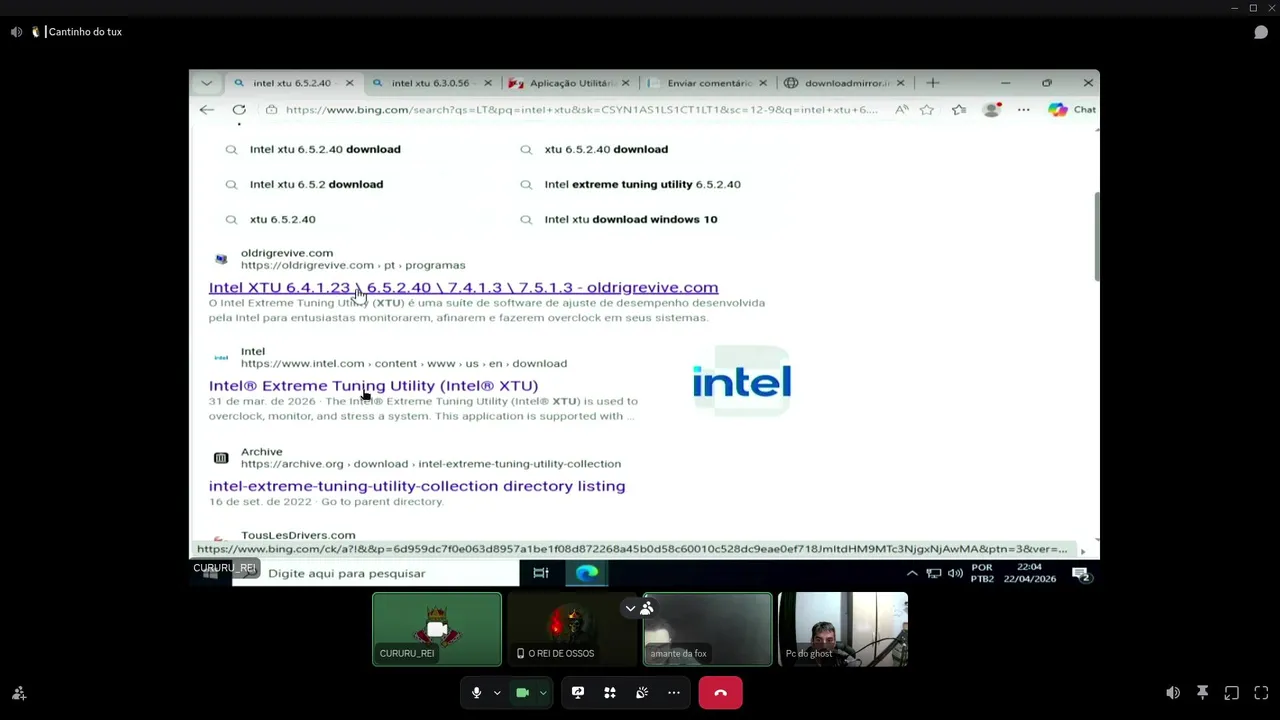Open Intel Extreme Tuning Utility result
This screenshot has width=1280, height=720.
click(x=373, y=386)
